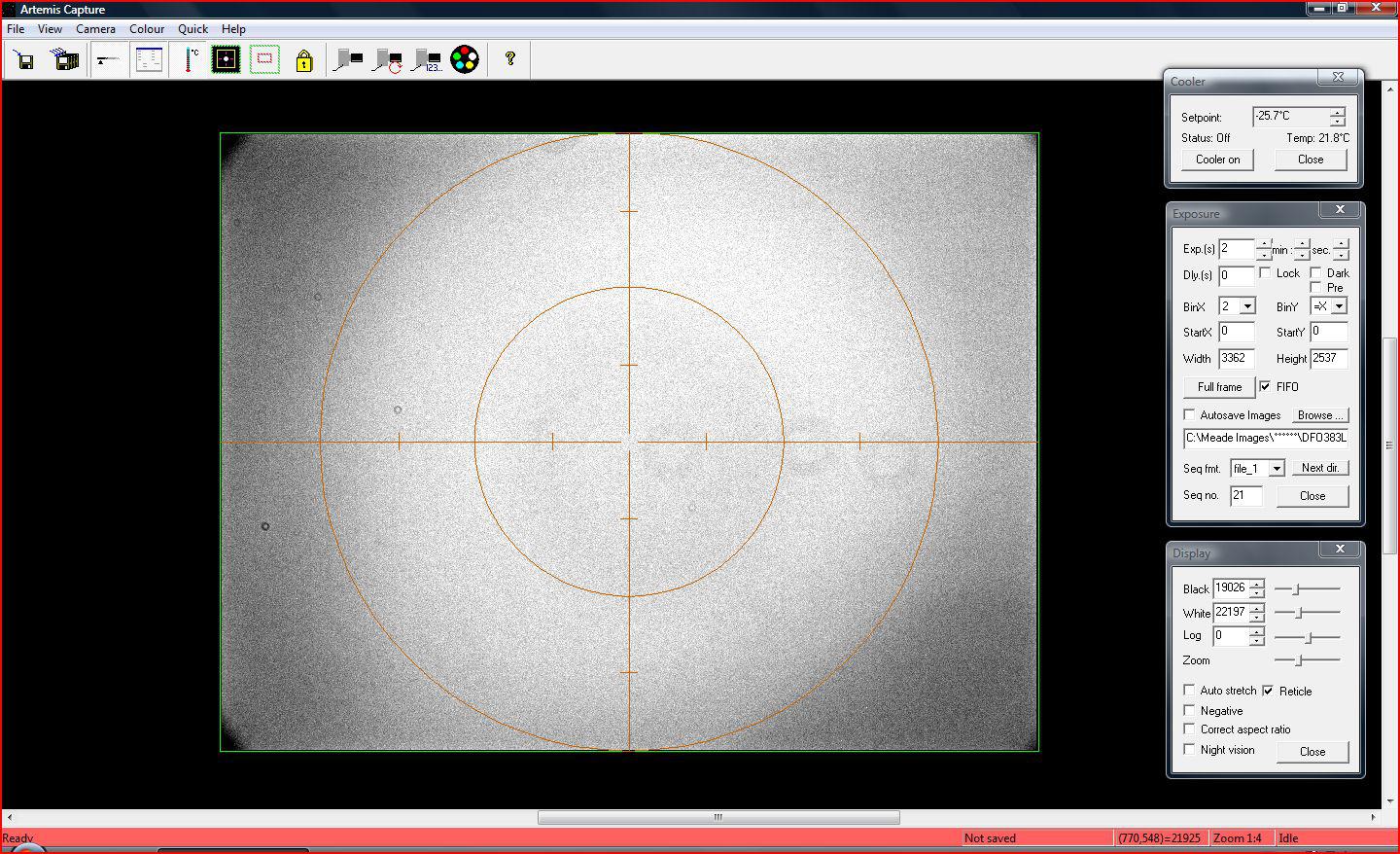The height and width of the screenshot is (854, 1400).
Task: Open the BinX dropdown
Action: pyautogui.click(x=1247, y=306)
